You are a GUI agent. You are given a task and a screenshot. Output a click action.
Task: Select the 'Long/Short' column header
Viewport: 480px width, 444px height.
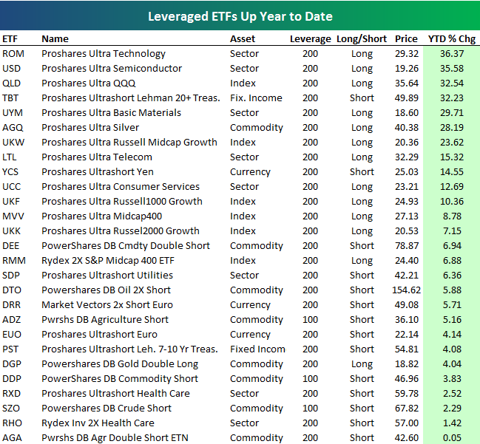[362, 39]
